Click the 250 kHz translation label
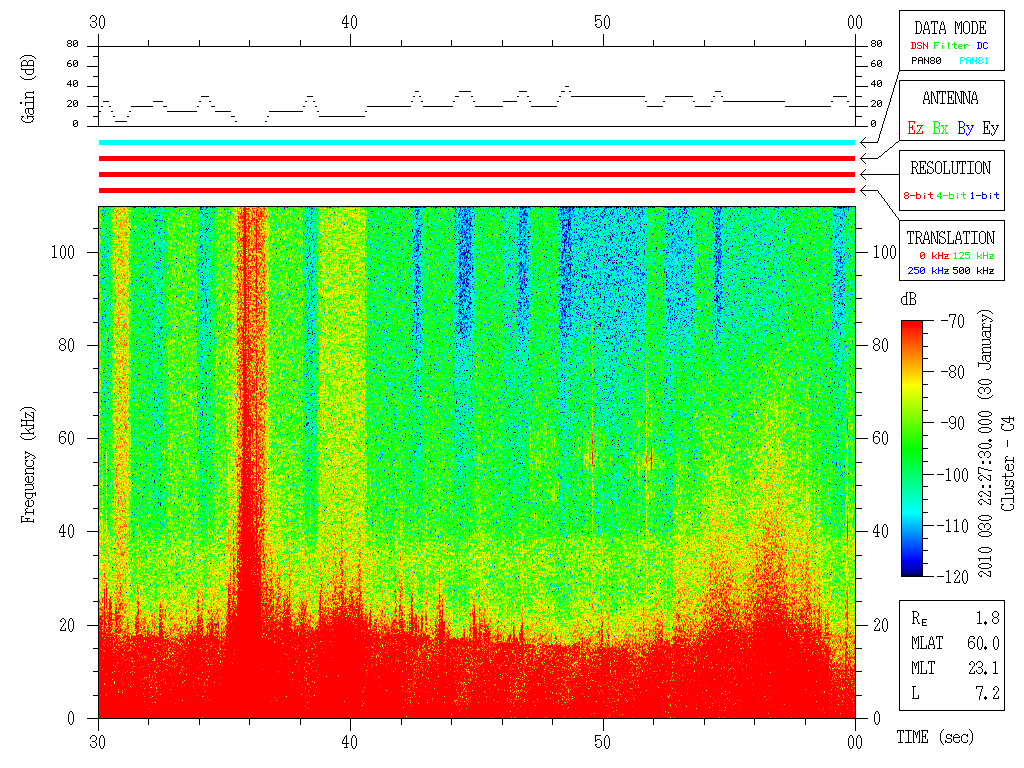 (928, 270)
